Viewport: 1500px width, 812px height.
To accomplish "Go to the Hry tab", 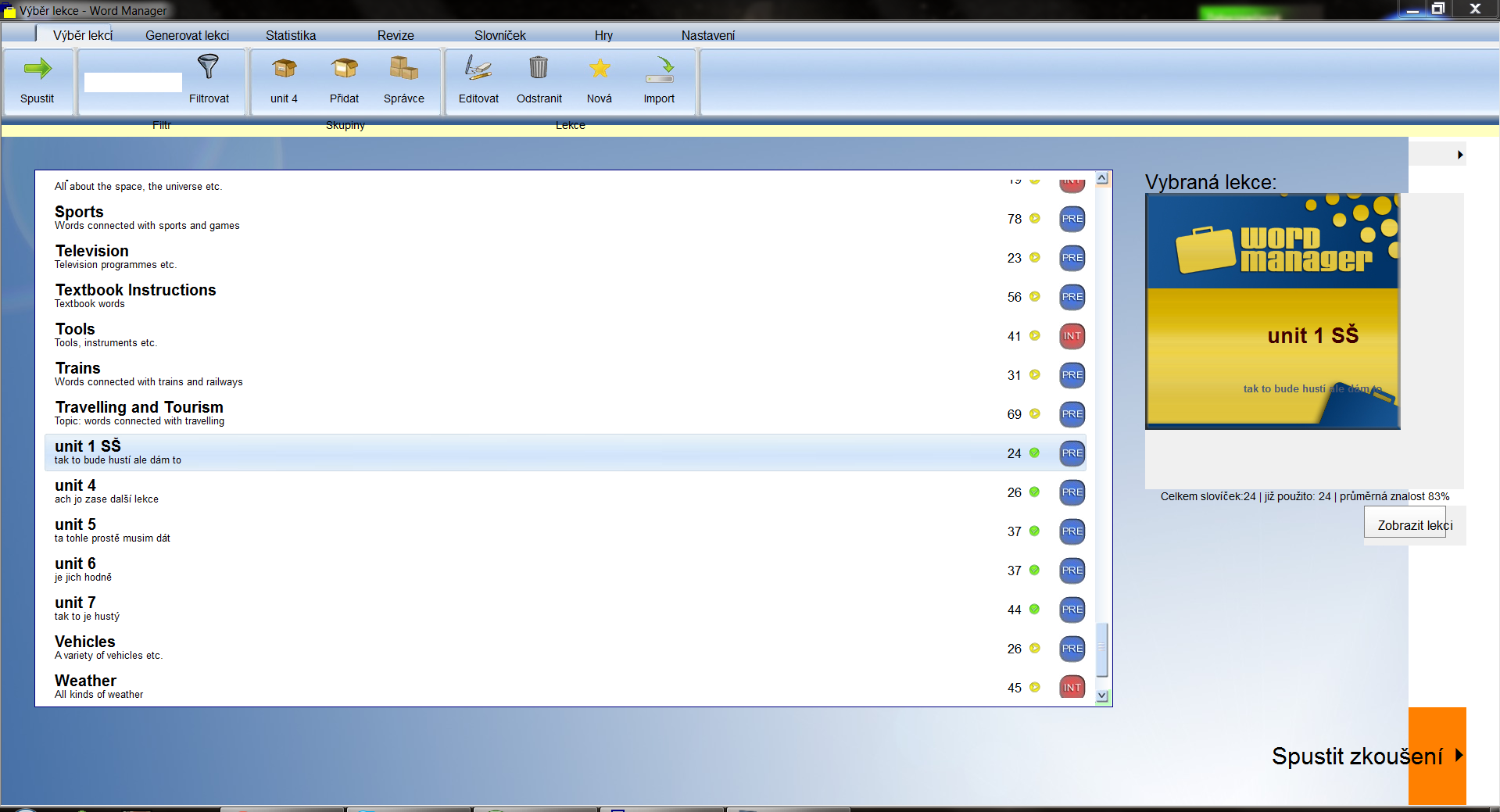I will [x=603, y=35].
